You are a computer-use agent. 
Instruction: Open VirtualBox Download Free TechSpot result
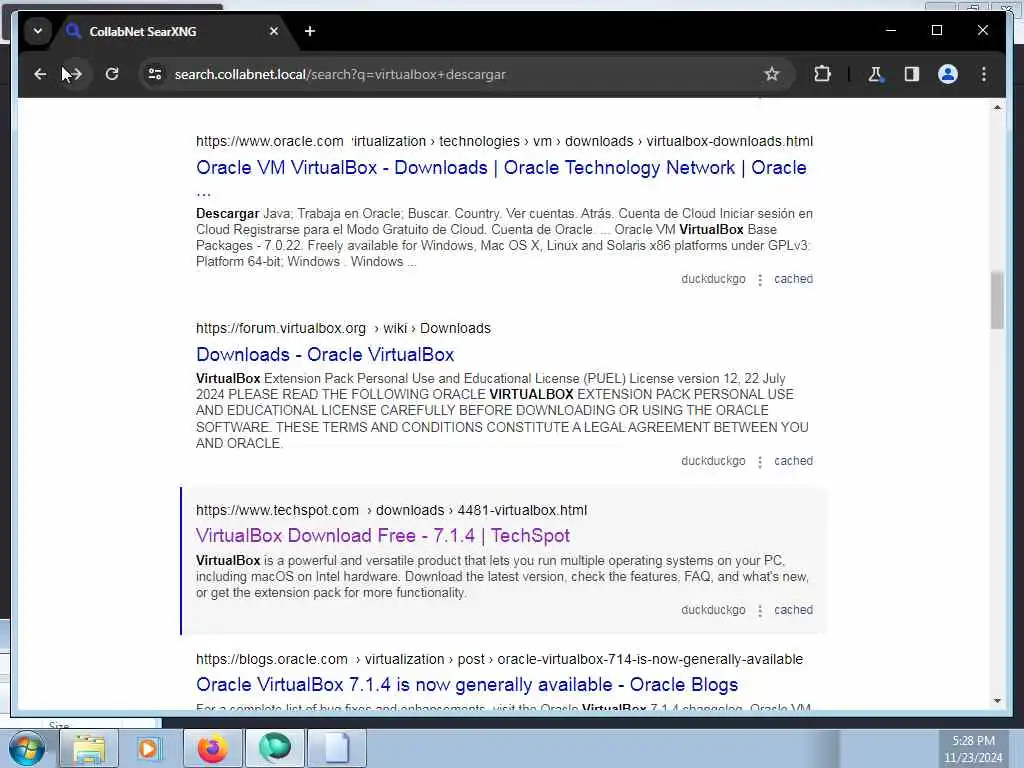(x=383, y=536)
